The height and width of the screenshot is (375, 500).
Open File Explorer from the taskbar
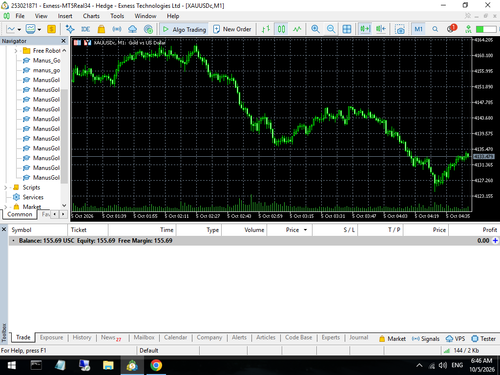point(108,365)
